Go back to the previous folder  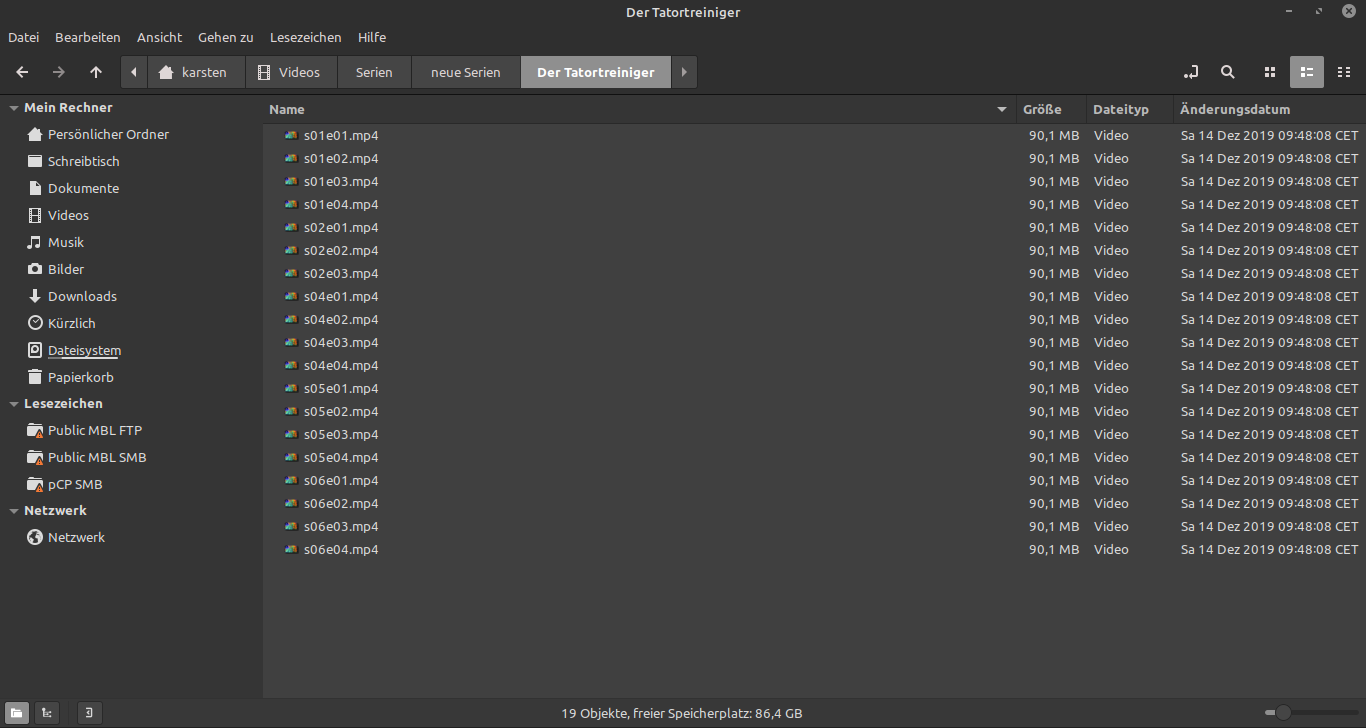click(22, 72)
